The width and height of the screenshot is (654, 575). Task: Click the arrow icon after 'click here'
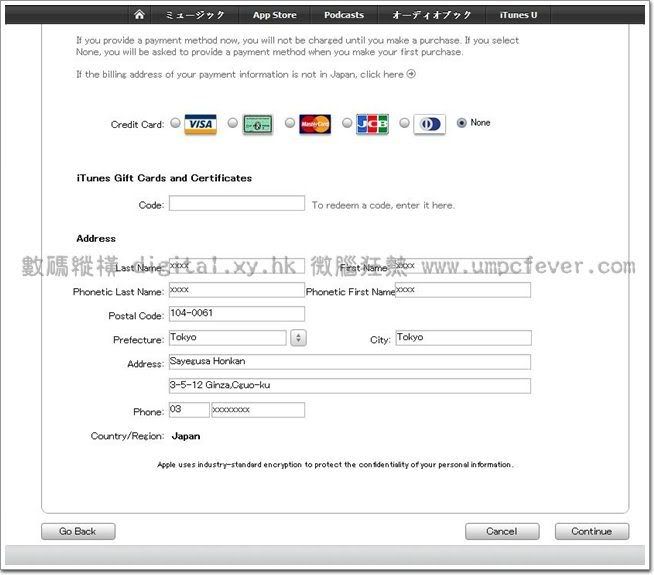coord(411,74)
